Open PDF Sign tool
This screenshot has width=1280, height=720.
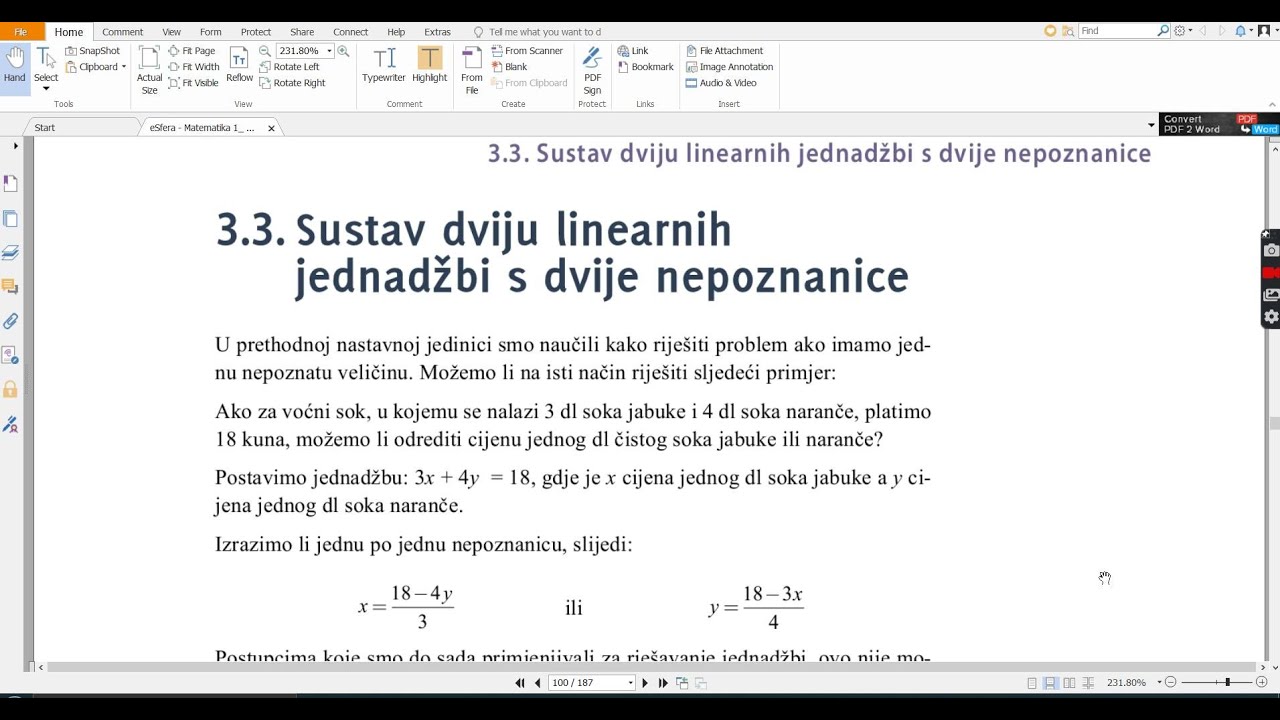pos(592,70)
